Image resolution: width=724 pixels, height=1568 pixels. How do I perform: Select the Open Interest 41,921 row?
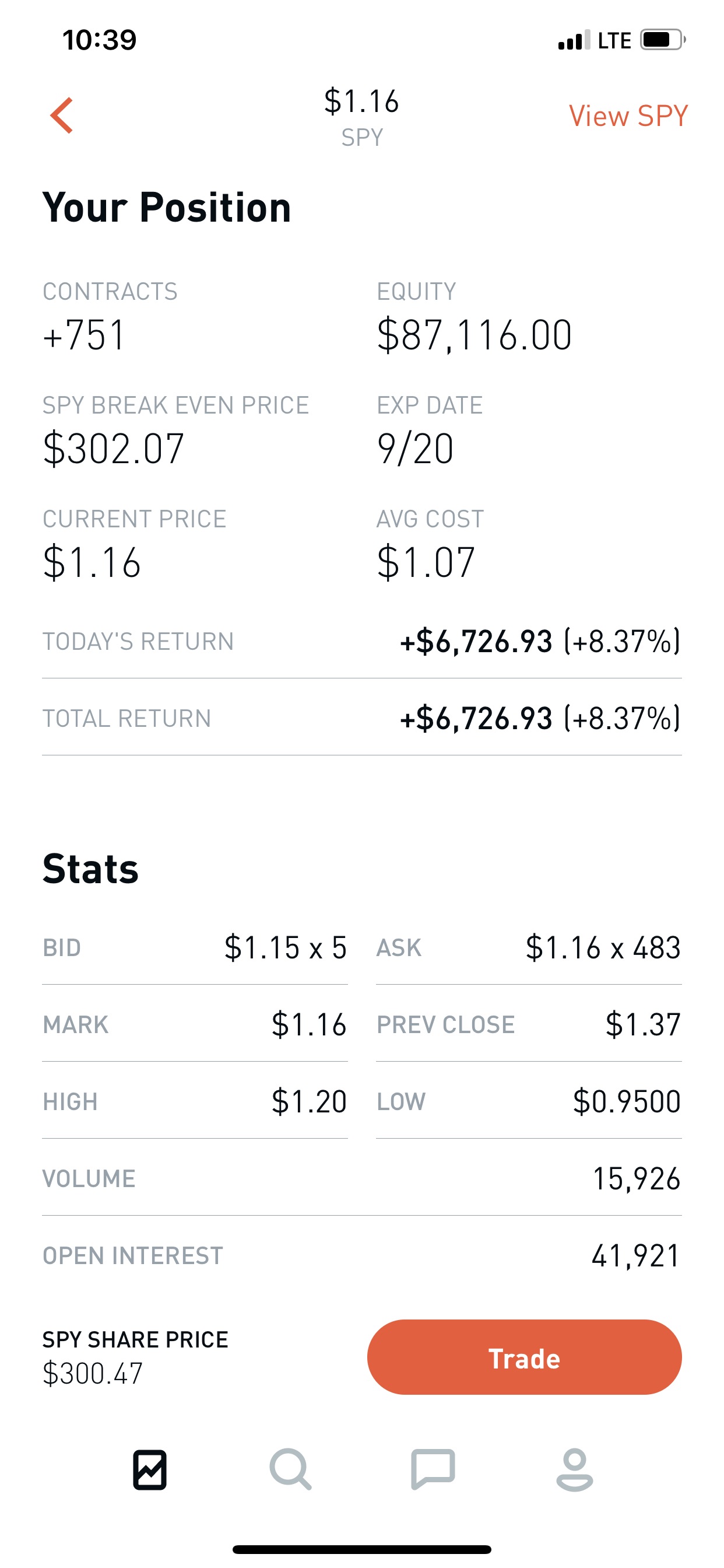[361, 1255]
